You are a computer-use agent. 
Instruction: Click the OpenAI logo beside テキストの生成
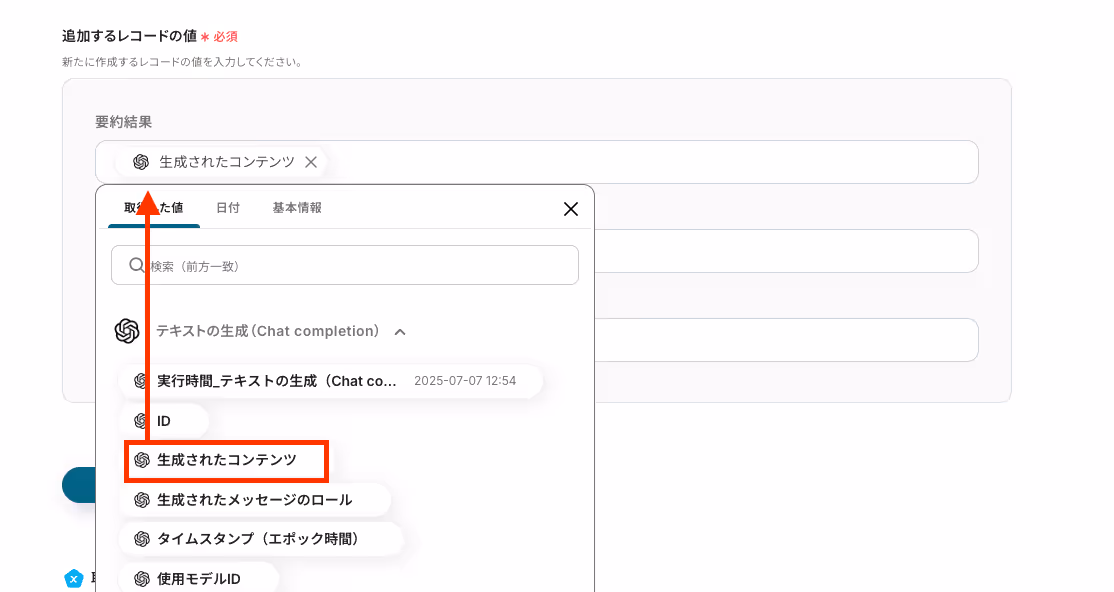pyautogui.click(x=127, y=331)
